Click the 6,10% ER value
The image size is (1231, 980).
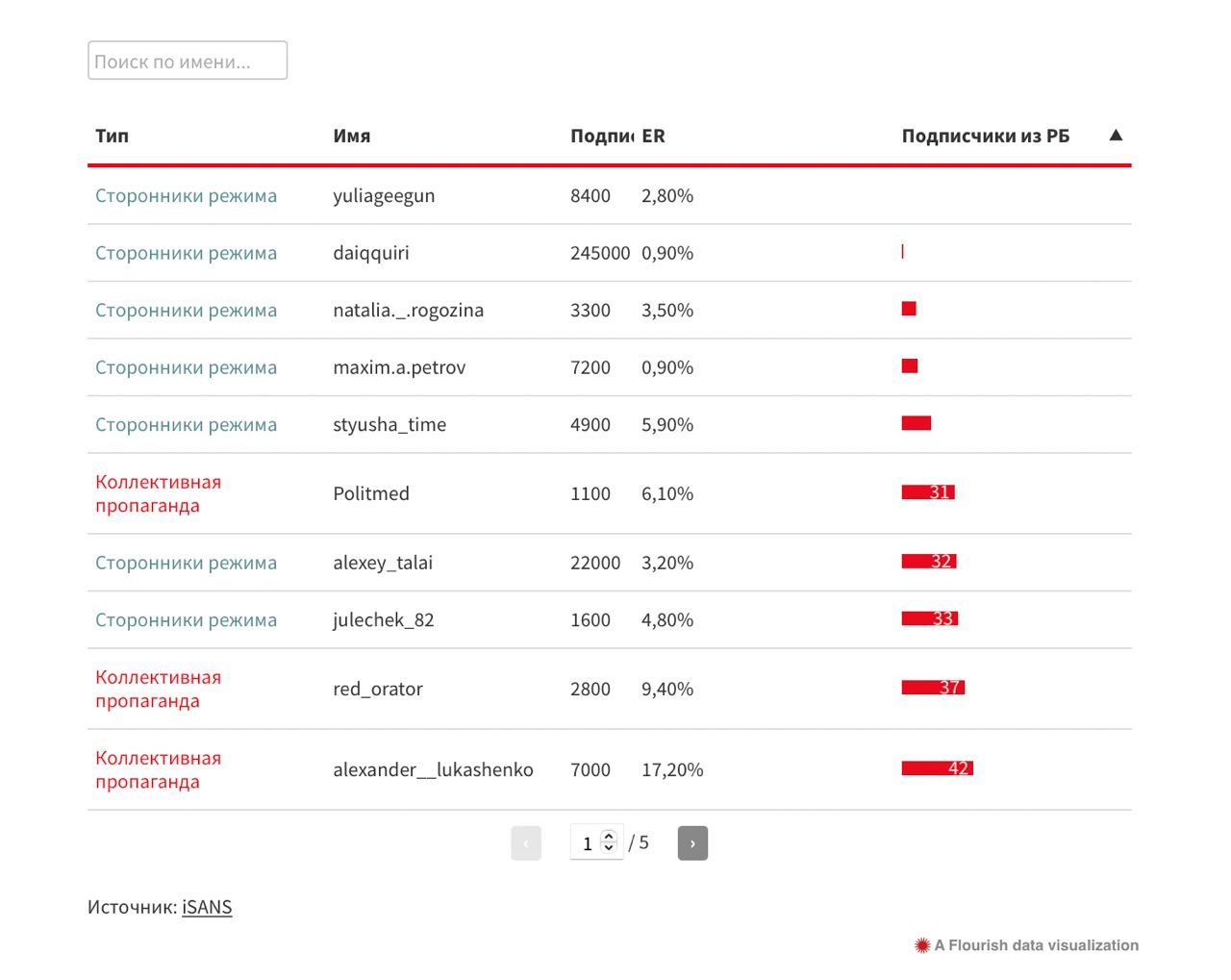click(x=667, y=493)
